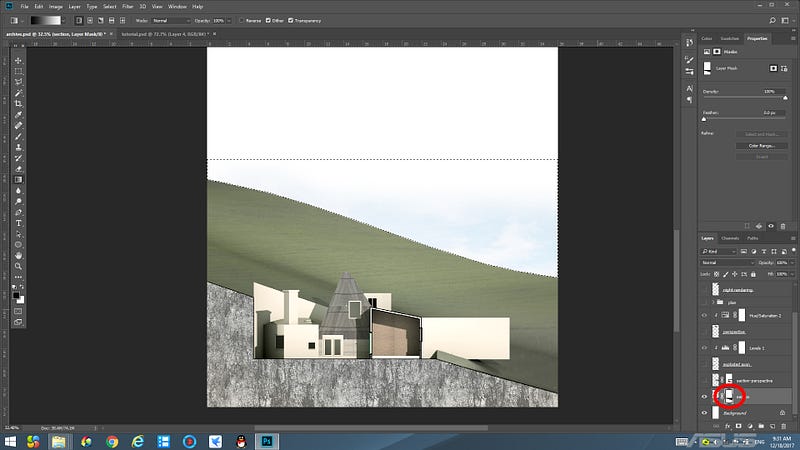
Task: Toggle the Dither checkbox
Action: click(x=268, y=20)
